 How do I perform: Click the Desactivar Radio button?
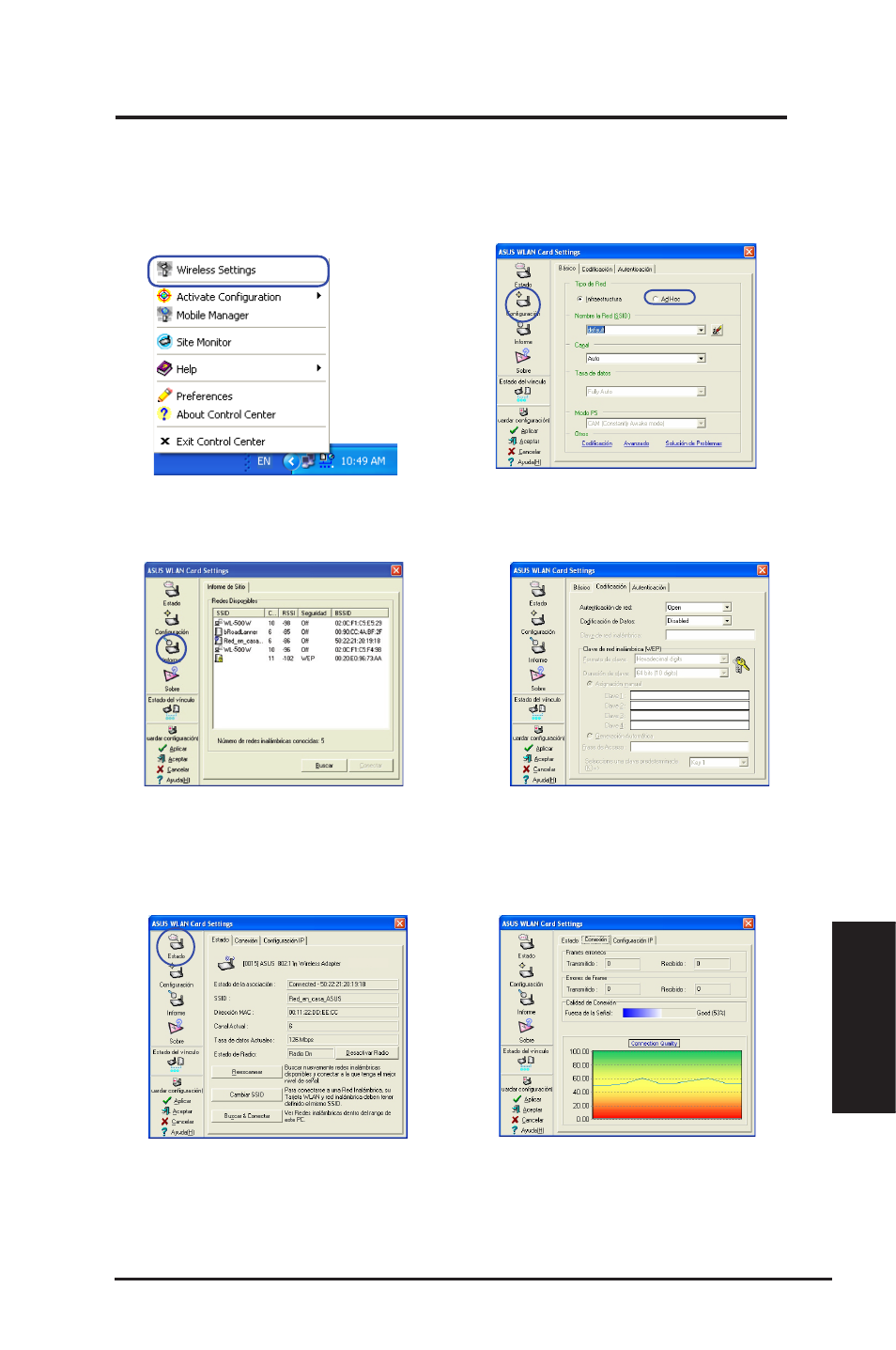click(x=367, y=1053)
